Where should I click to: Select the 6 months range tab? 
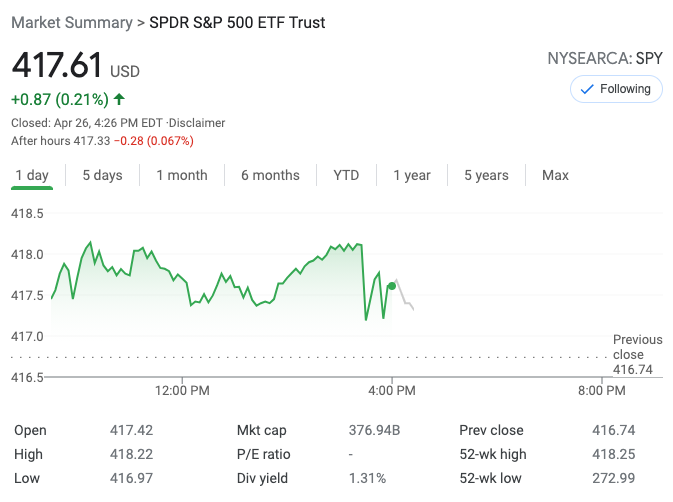pyautogui.click(x=270, y=175)
